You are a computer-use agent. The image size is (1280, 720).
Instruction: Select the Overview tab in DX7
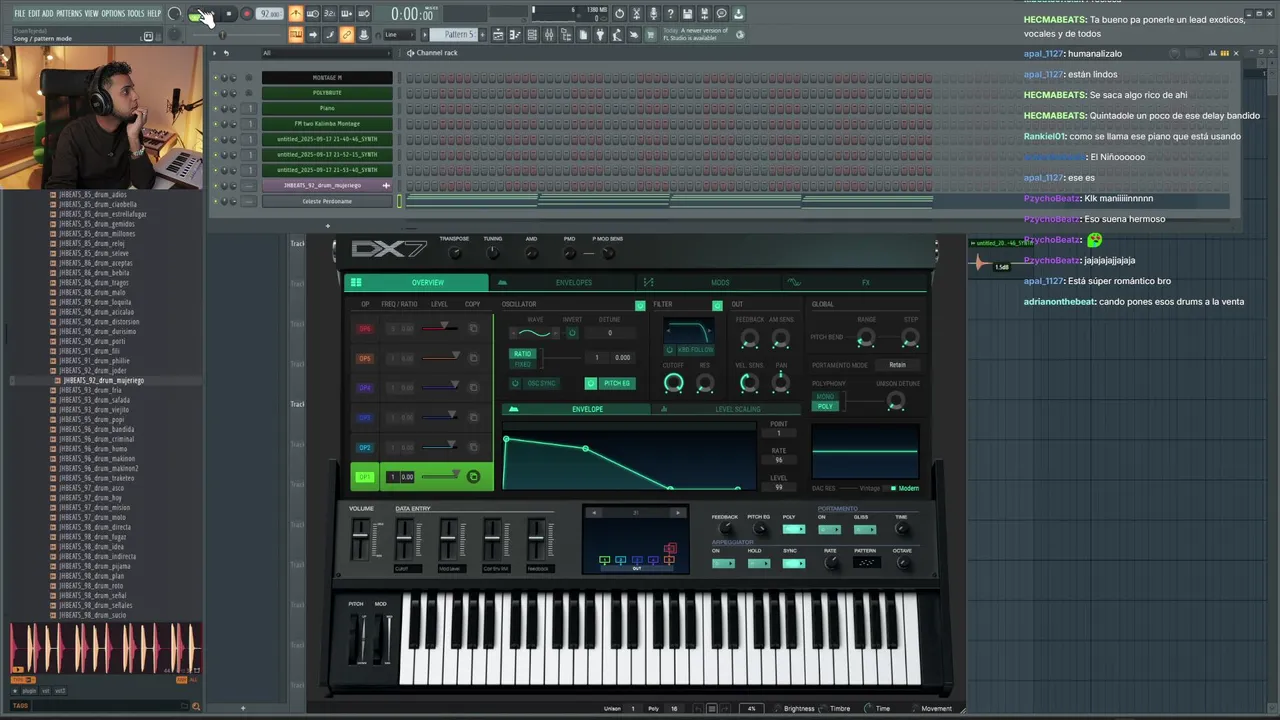coord(416,283)
